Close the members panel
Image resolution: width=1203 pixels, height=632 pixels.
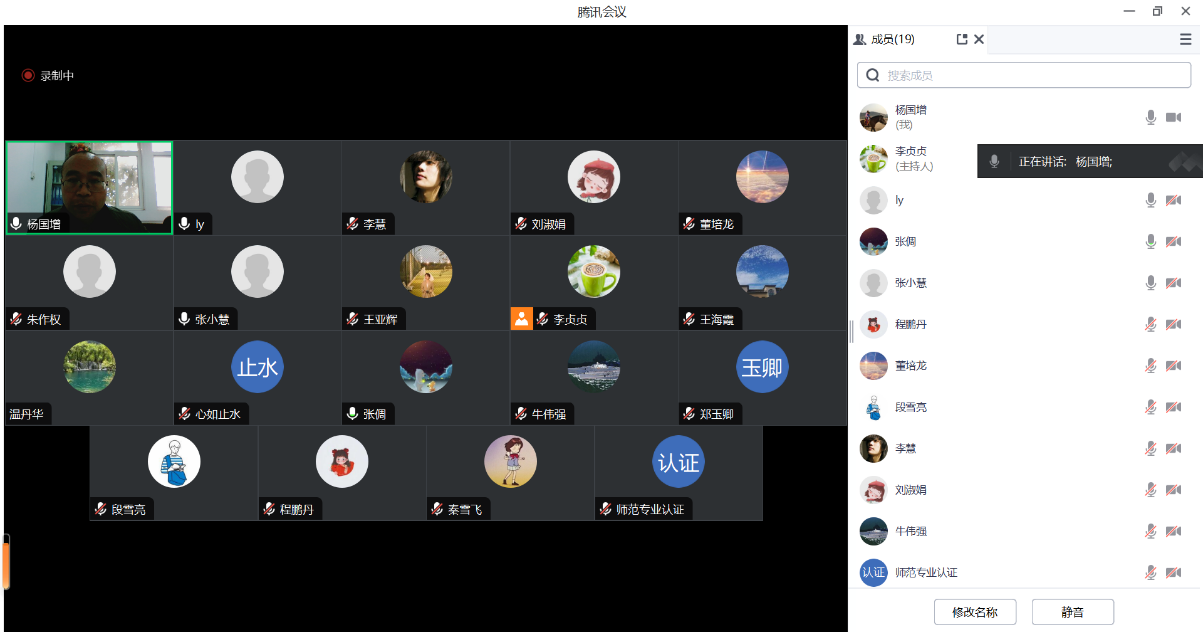click(x=979, y=39)
